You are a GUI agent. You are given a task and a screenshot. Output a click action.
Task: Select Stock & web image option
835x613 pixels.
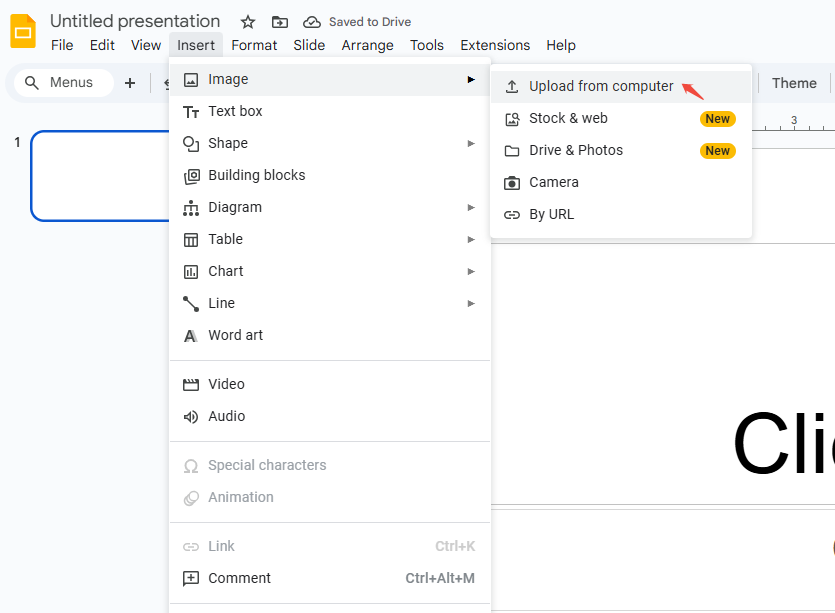tap(568, 119)
